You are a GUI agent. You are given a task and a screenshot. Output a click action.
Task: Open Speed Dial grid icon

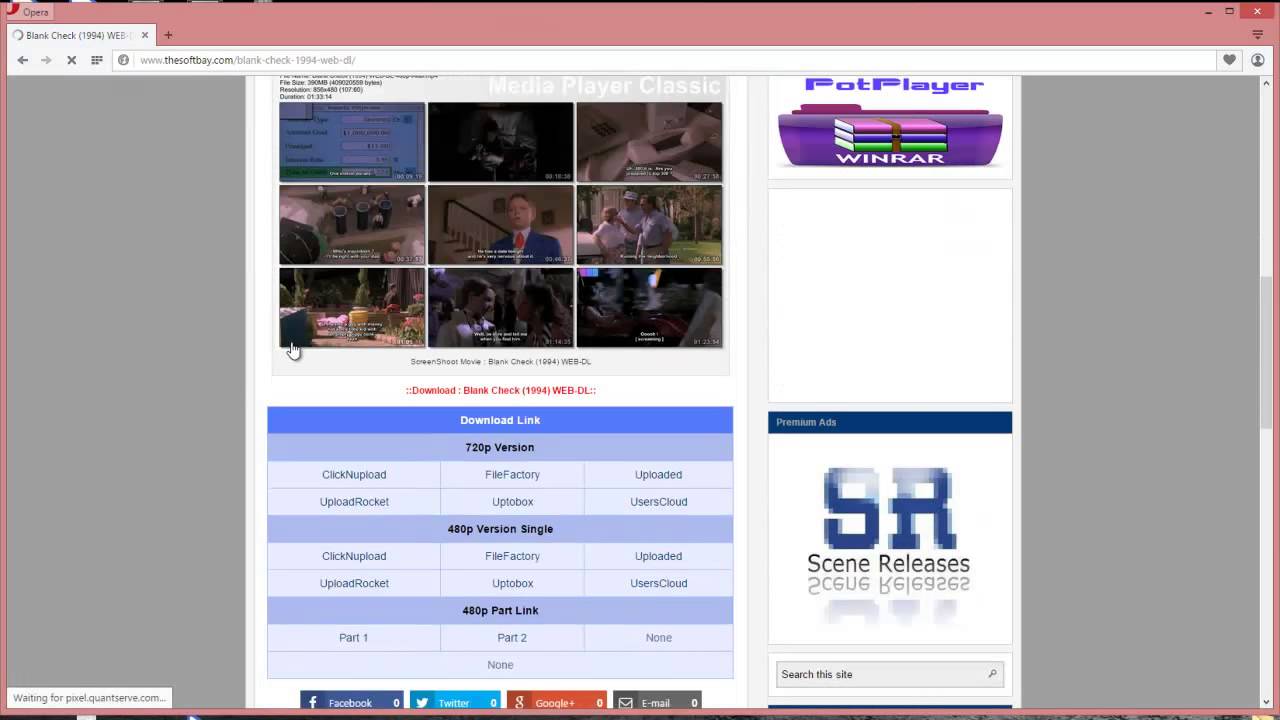97,60
